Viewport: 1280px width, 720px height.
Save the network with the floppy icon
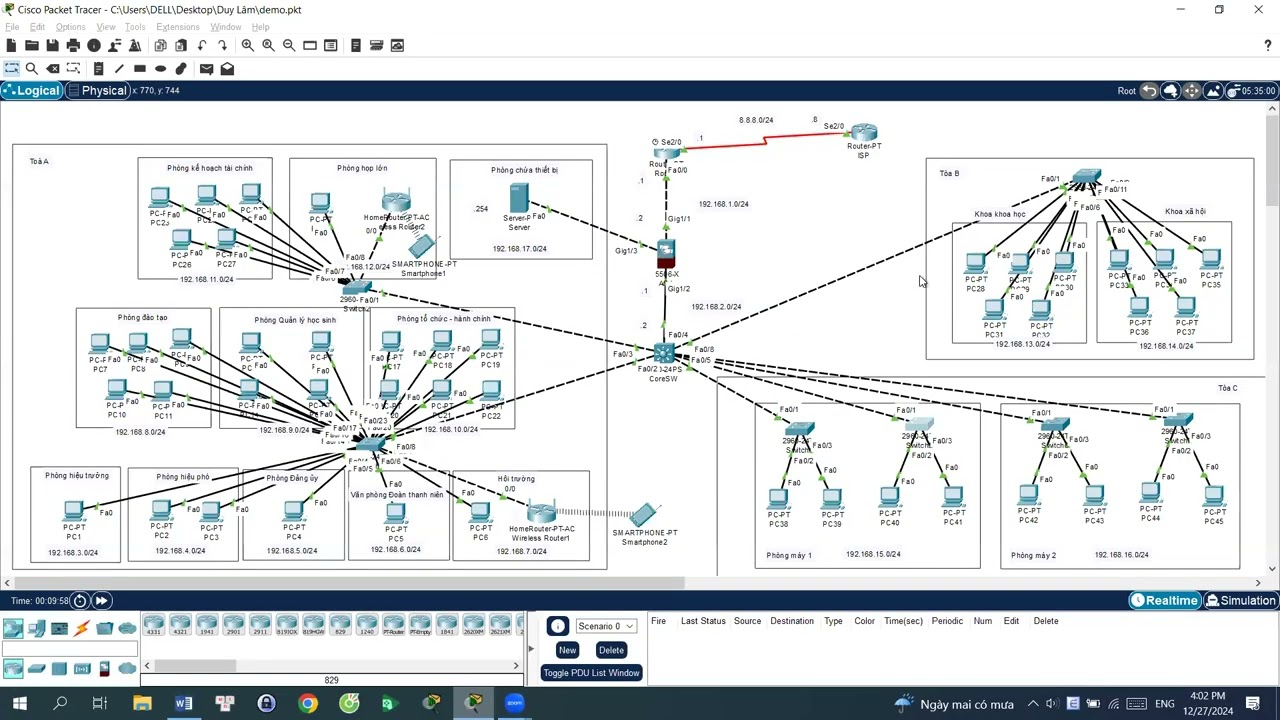52,45
